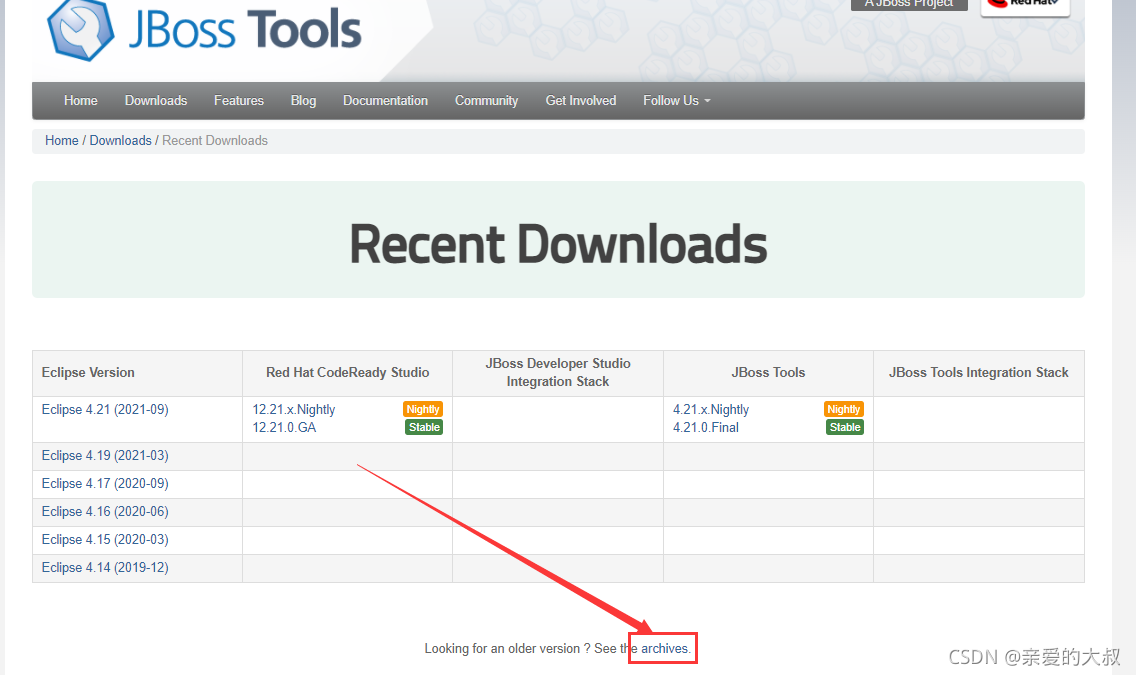This screenshot has height=675, width=1136.
Task: Click the Downloads breadcrumb link
Action: 120,141
